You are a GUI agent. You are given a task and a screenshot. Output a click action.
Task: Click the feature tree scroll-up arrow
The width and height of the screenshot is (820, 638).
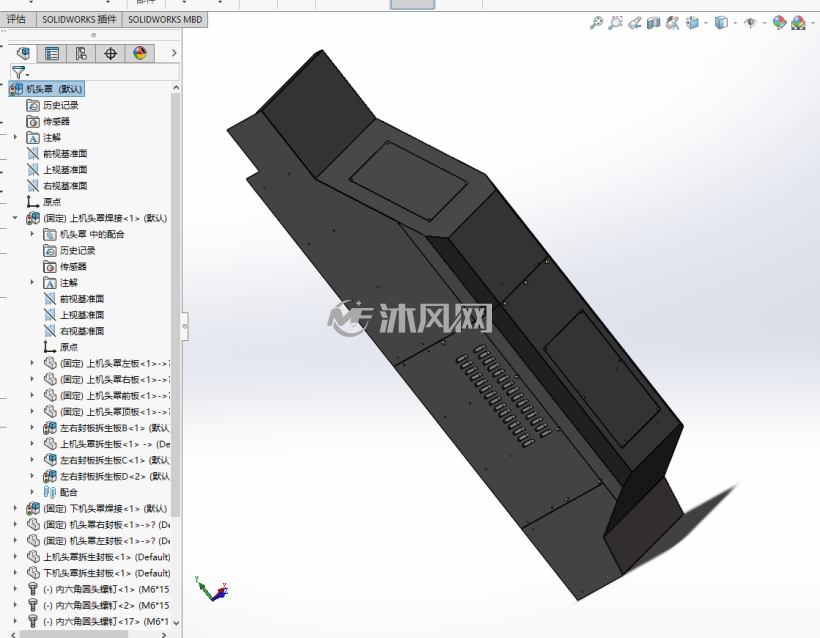(176, 87)
